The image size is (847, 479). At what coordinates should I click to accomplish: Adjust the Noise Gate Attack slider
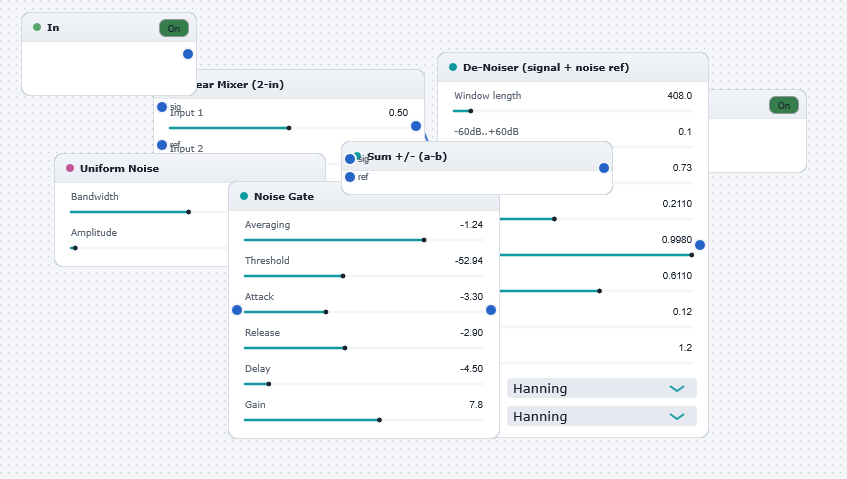364,312
